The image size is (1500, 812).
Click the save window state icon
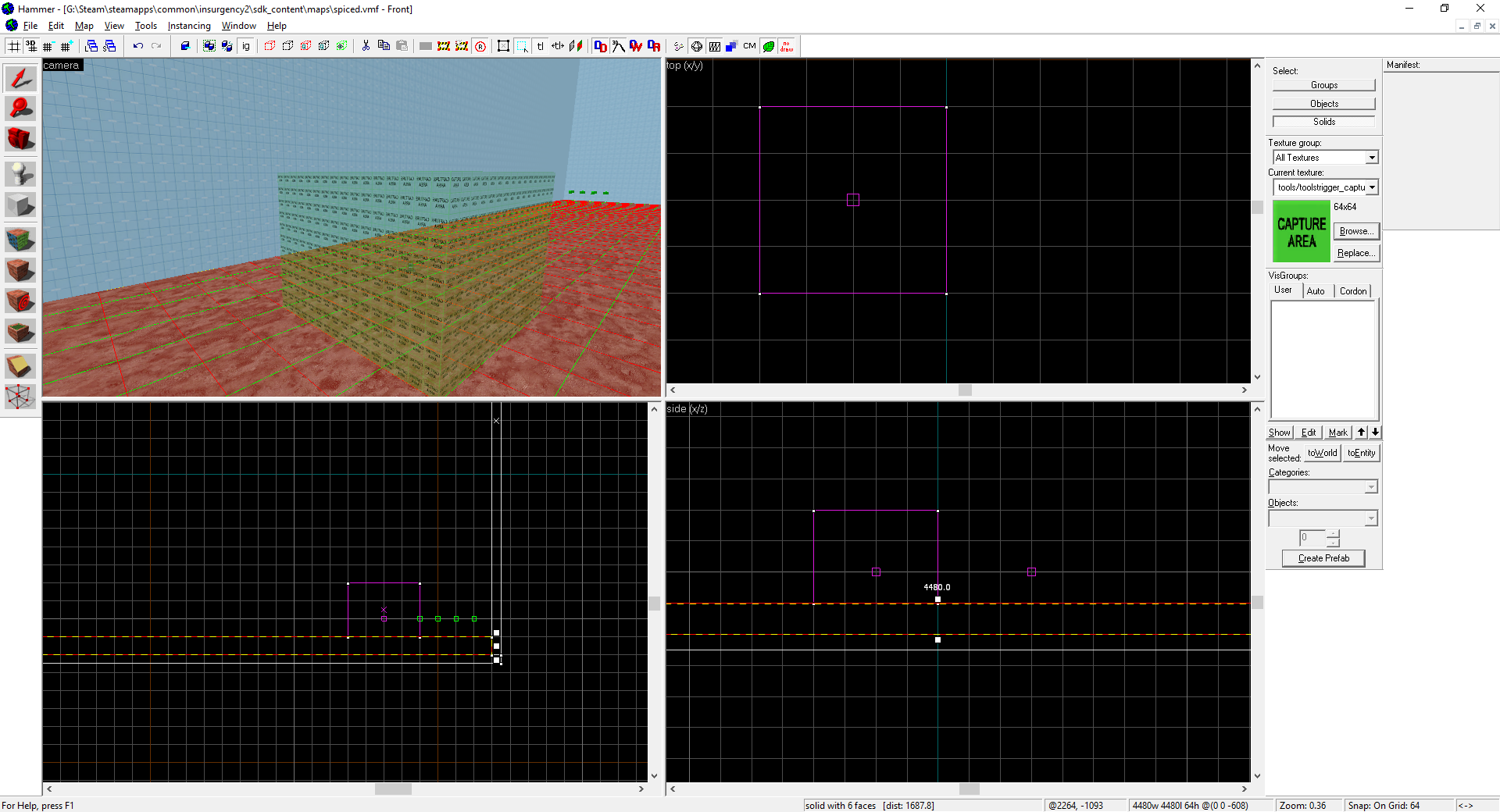point(109,46)
